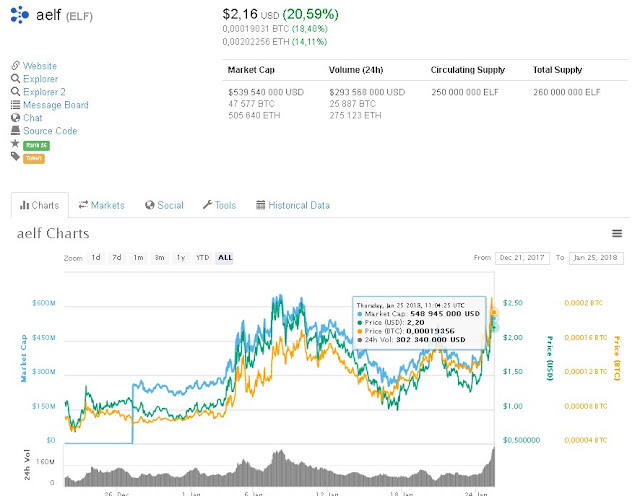Set chart zoom to 1y
This screenshot has height=496, width=640.
181,258
